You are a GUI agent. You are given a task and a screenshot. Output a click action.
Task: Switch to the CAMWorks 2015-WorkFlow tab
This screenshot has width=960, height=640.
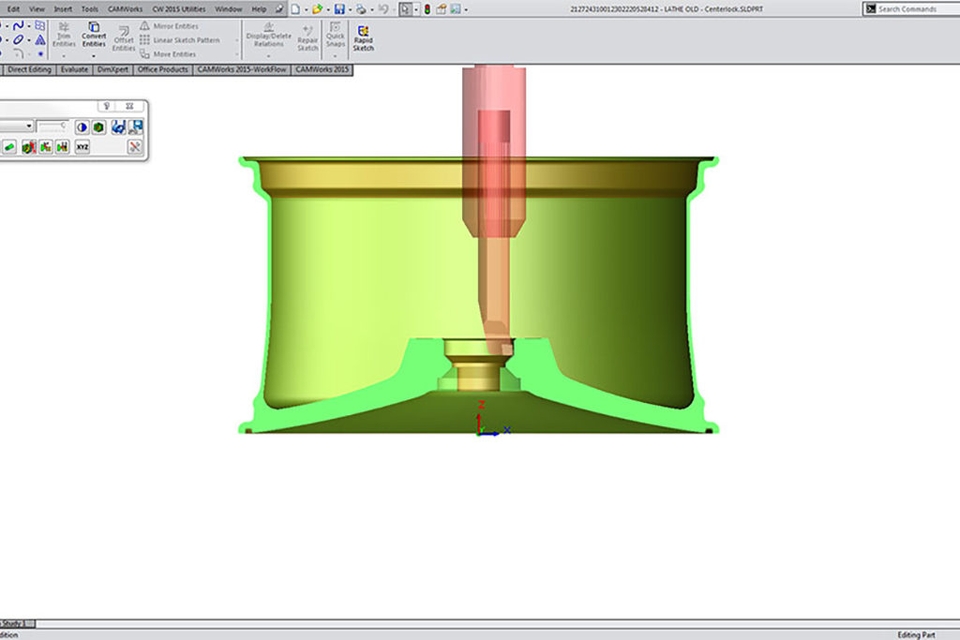point(240,70)
